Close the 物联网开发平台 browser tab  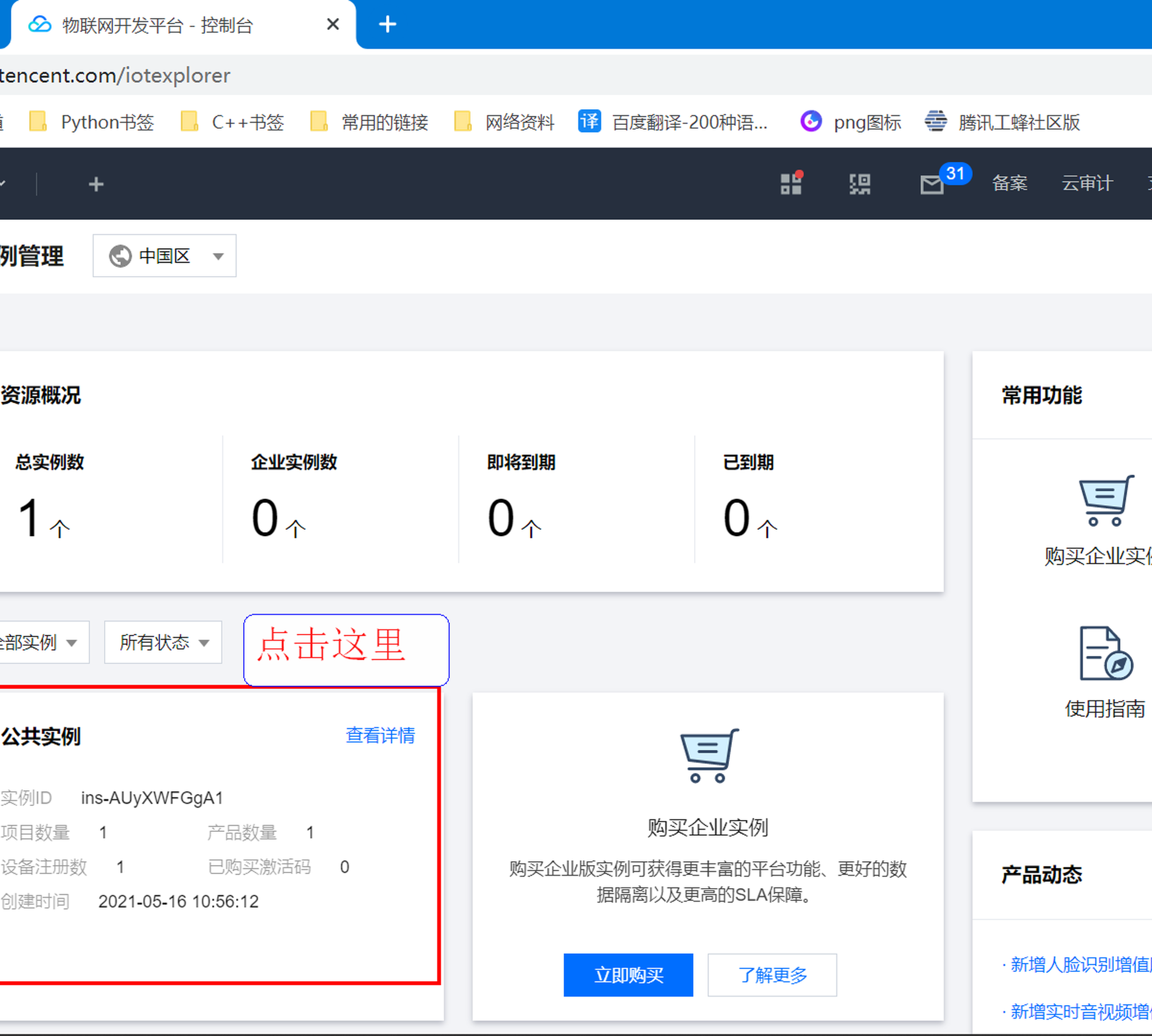point(333,25)
